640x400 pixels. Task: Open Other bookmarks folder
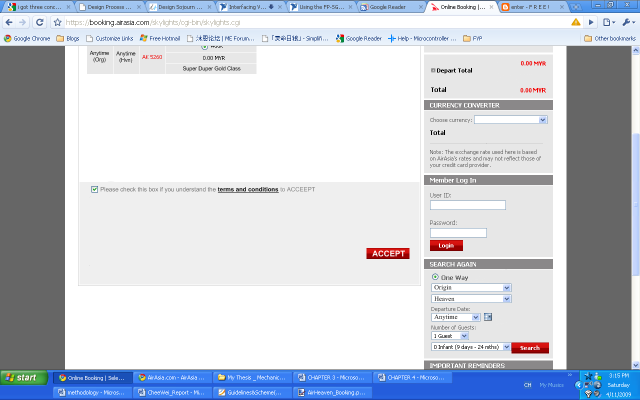(610, 38)
